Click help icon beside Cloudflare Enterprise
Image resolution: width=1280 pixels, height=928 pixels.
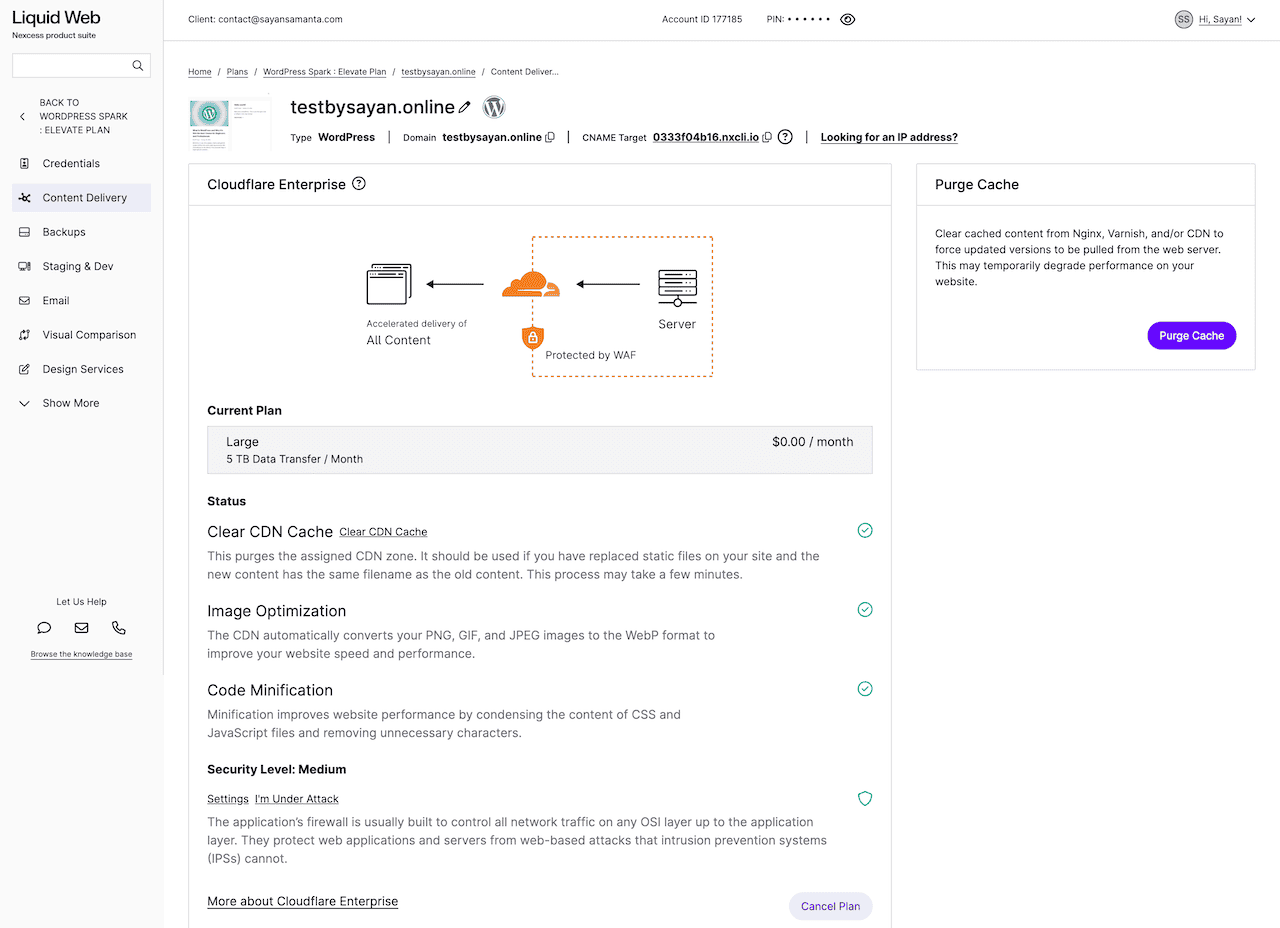(359, 184)
